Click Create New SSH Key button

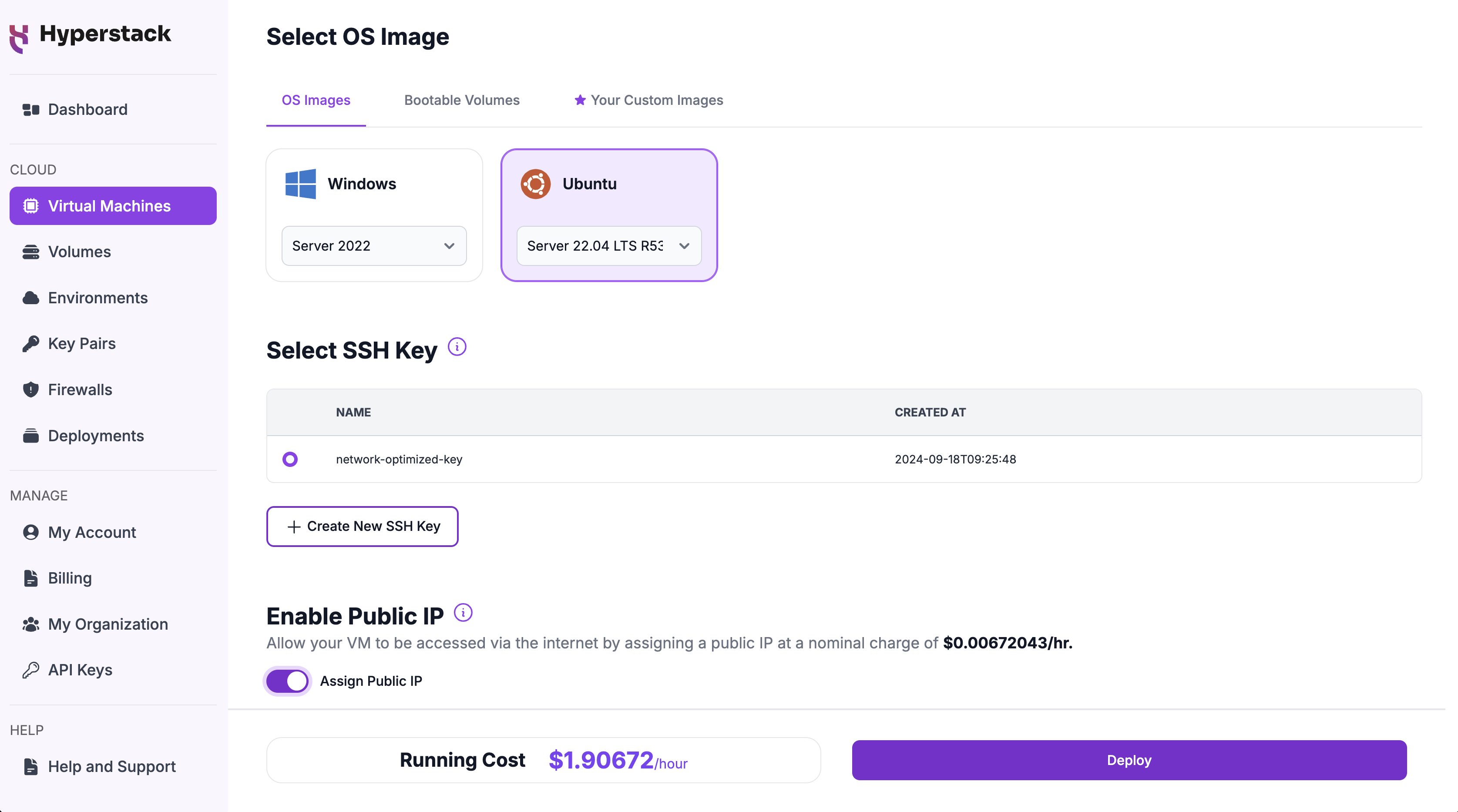pos(362,526)
